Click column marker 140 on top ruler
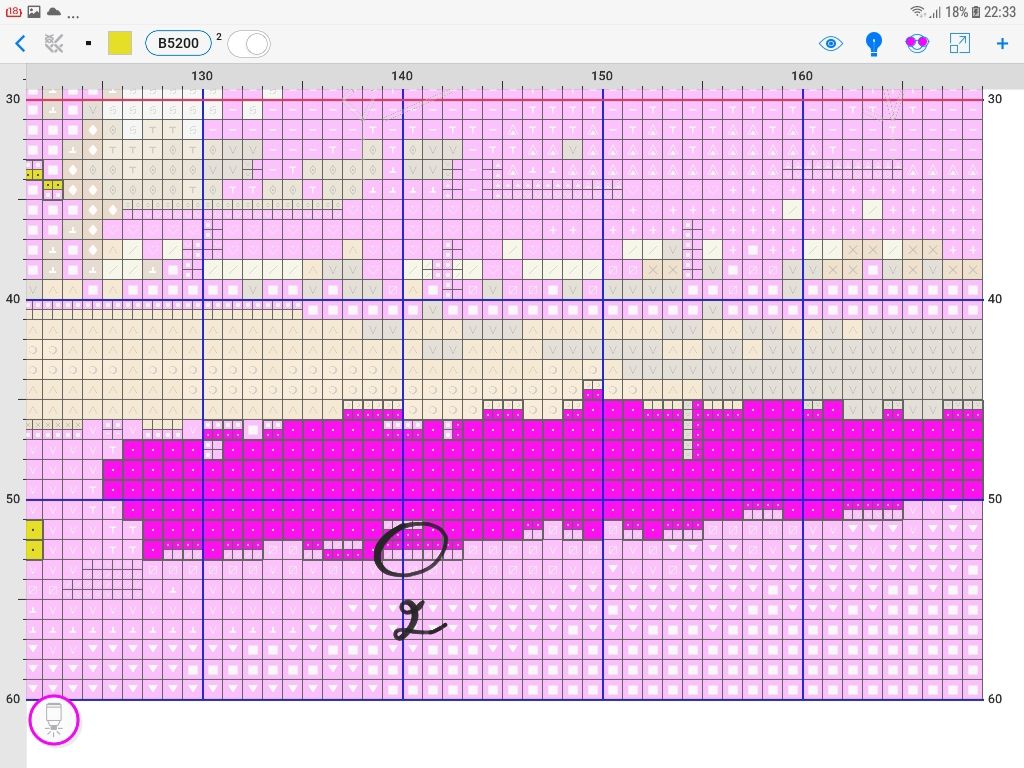The image size is (1024, 768). (x=402, y=76)
